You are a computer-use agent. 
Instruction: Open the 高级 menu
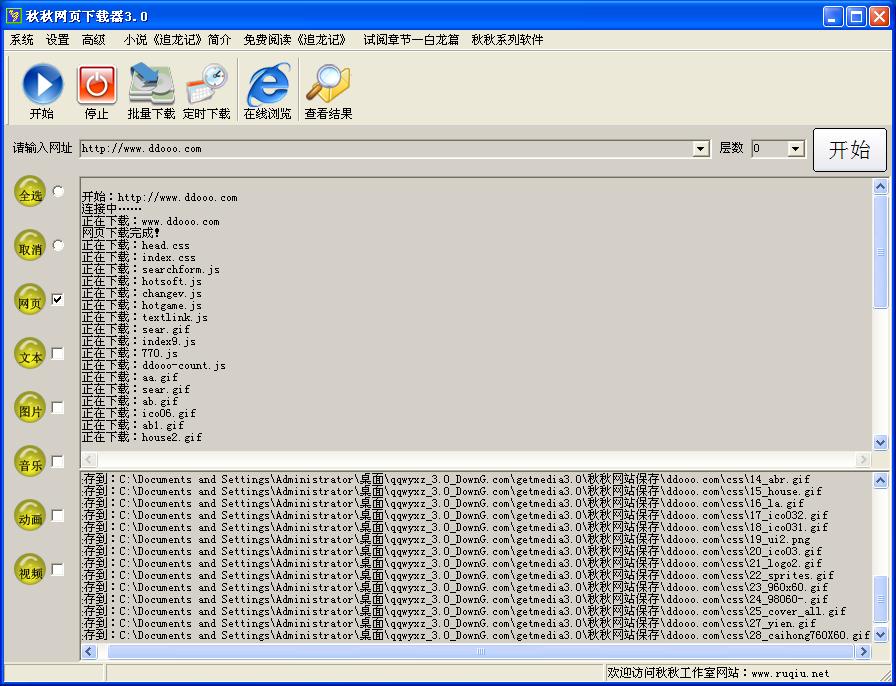pos(94,40)
